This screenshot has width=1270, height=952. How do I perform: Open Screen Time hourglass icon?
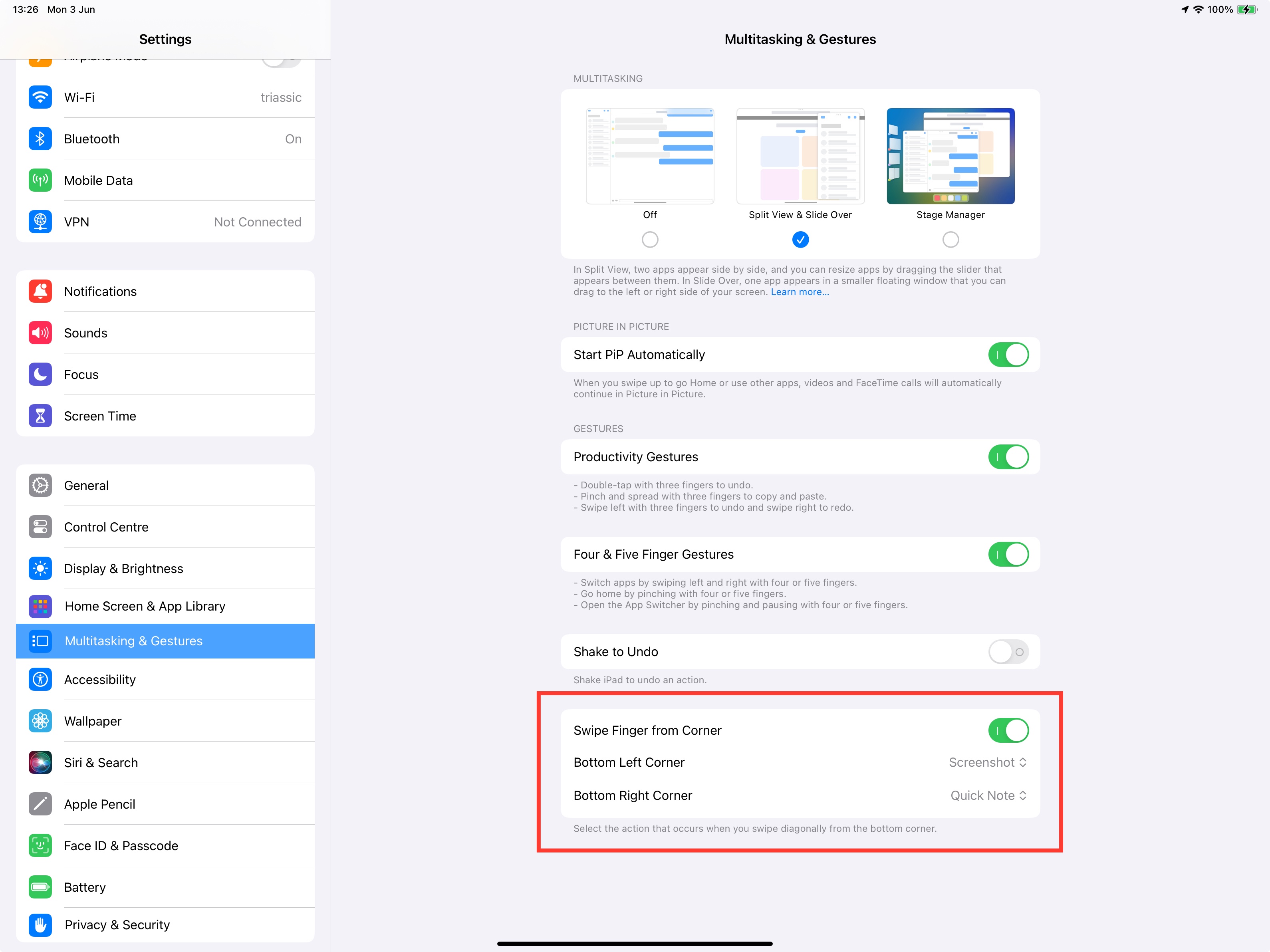pyautogui.click(x=40, y=416)
